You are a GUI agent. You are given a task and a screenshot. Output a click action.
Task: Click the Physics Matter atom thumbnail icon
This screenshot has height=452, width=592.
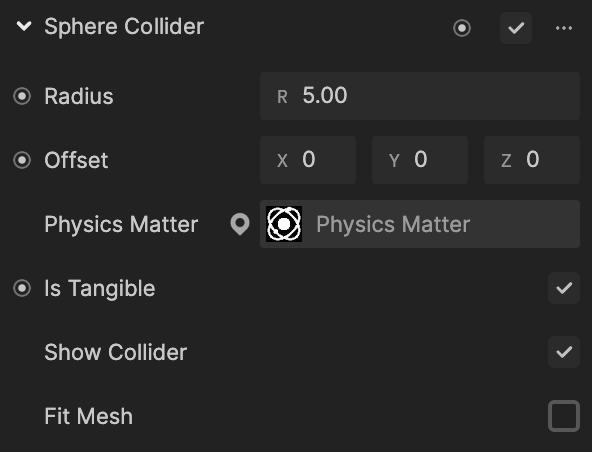[x=284, y=224]
